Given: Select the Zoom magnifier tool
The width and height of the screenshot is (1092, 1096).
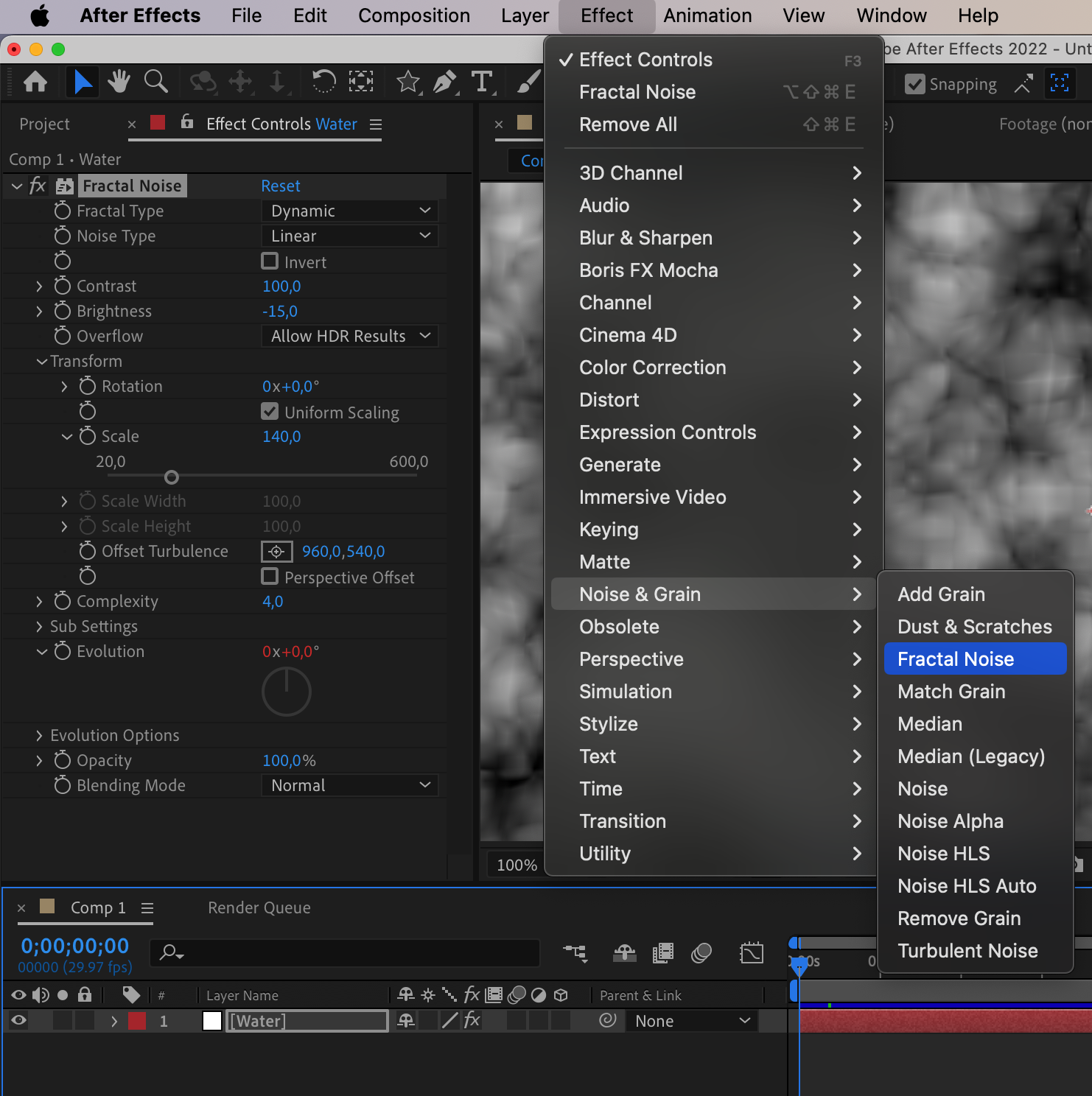Looking at the screenshot, I should tap(155, 82).
